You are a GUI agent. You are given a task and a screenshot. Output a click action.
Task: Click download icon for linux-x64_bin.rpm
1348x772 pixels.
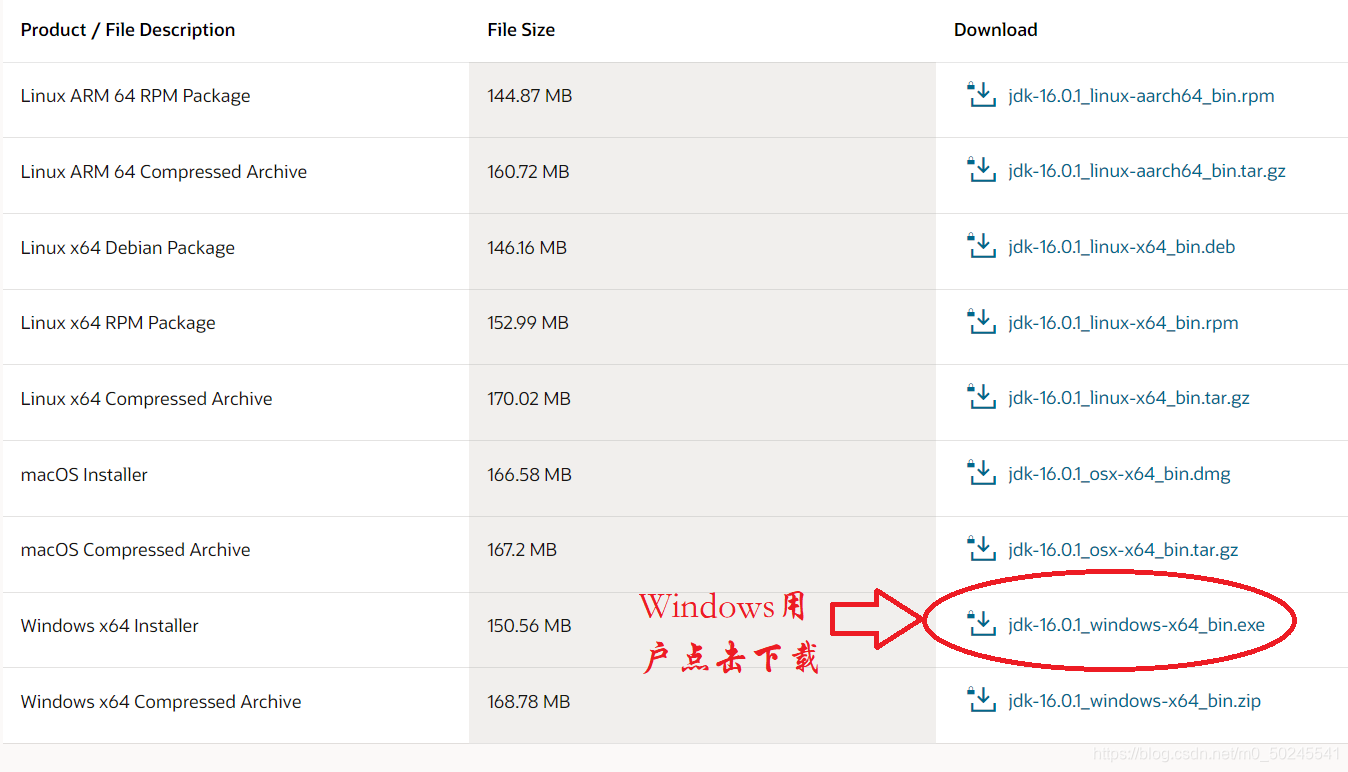coord(982,322)
